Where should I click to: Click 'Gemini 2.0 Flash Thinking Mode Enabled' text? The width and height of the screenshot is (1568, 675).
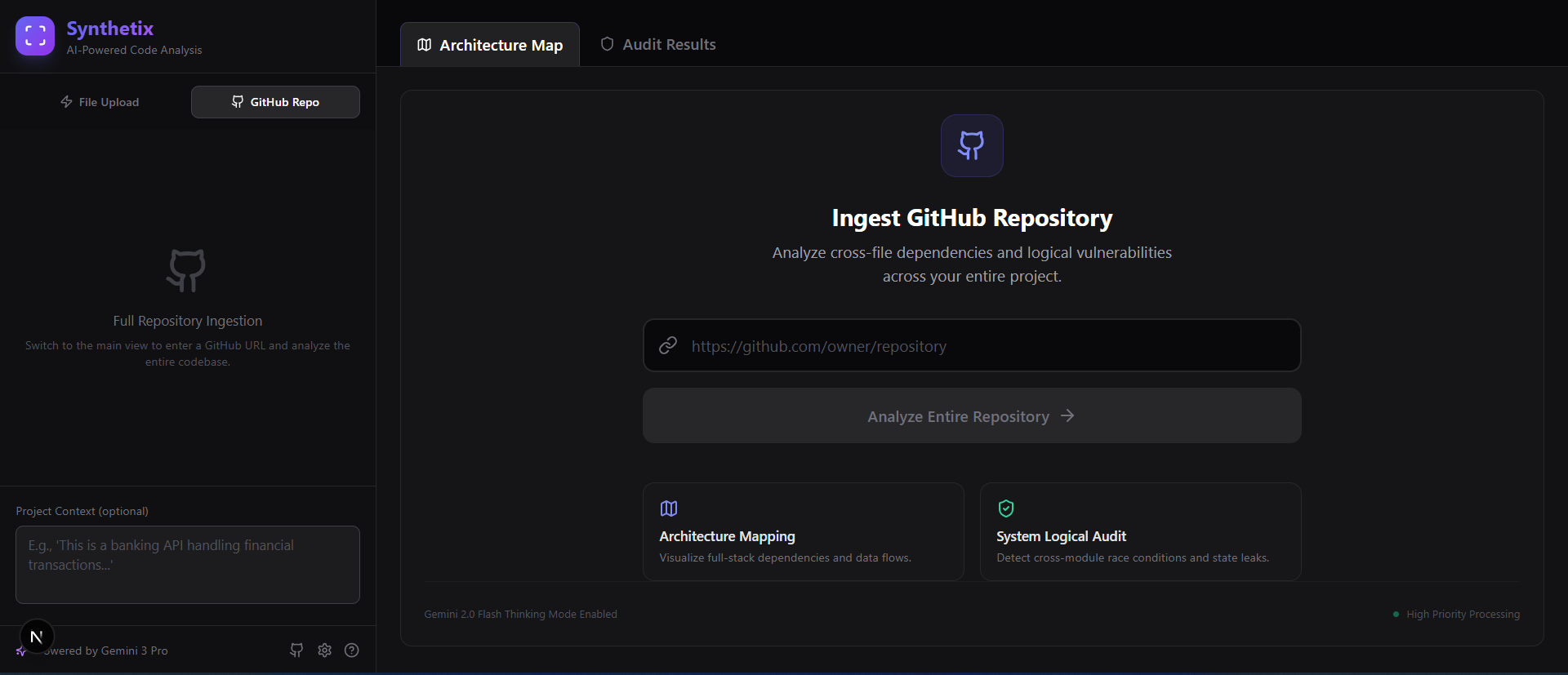pyautogui.click(x=521, y=614)
